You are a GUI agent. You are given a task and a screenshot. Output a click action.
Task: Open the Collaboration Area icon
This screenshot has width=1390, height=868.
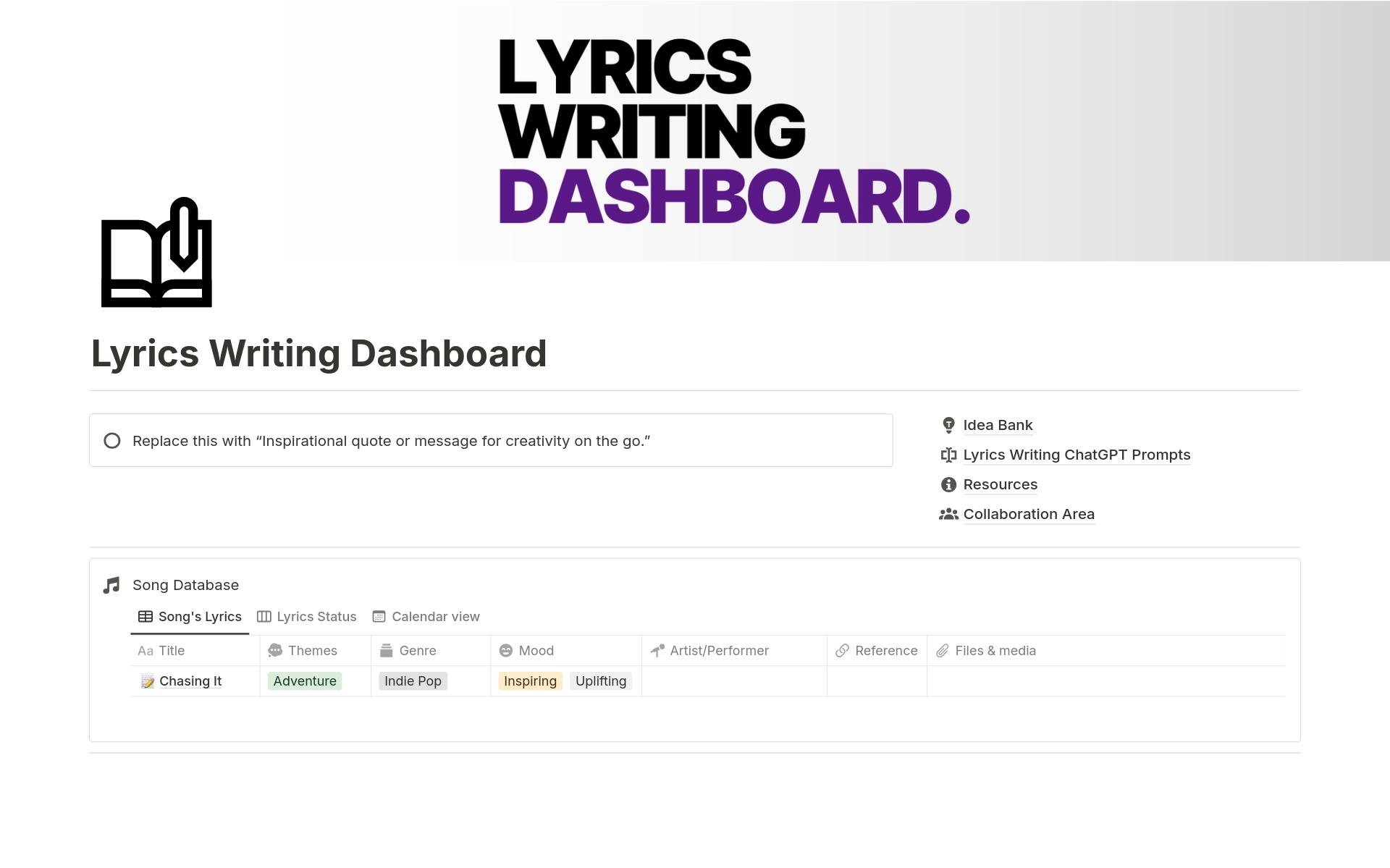click(x=948, y=515)
